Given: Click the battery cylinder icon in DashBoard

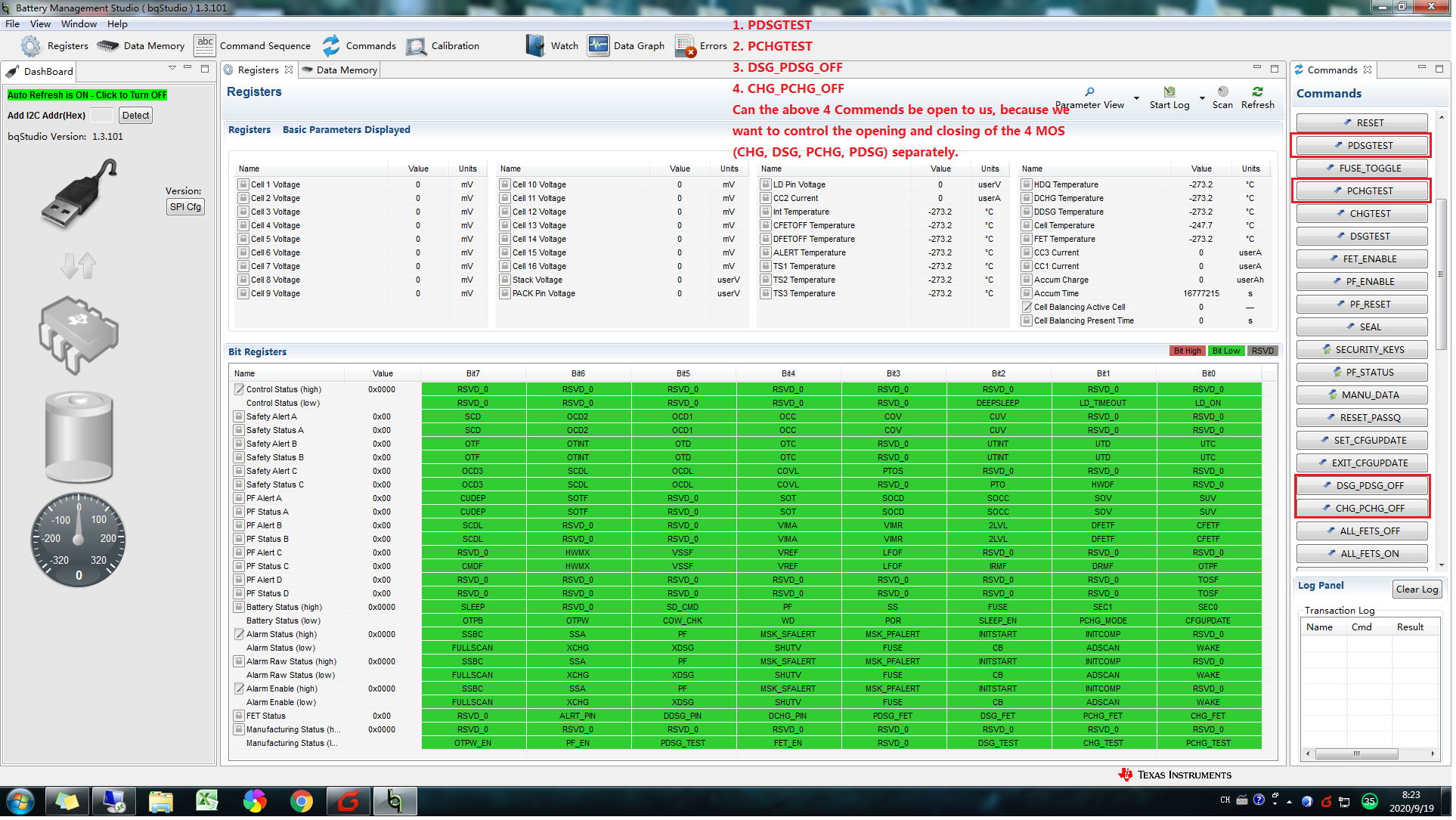Looking at the screenshot, I should 79,438.
